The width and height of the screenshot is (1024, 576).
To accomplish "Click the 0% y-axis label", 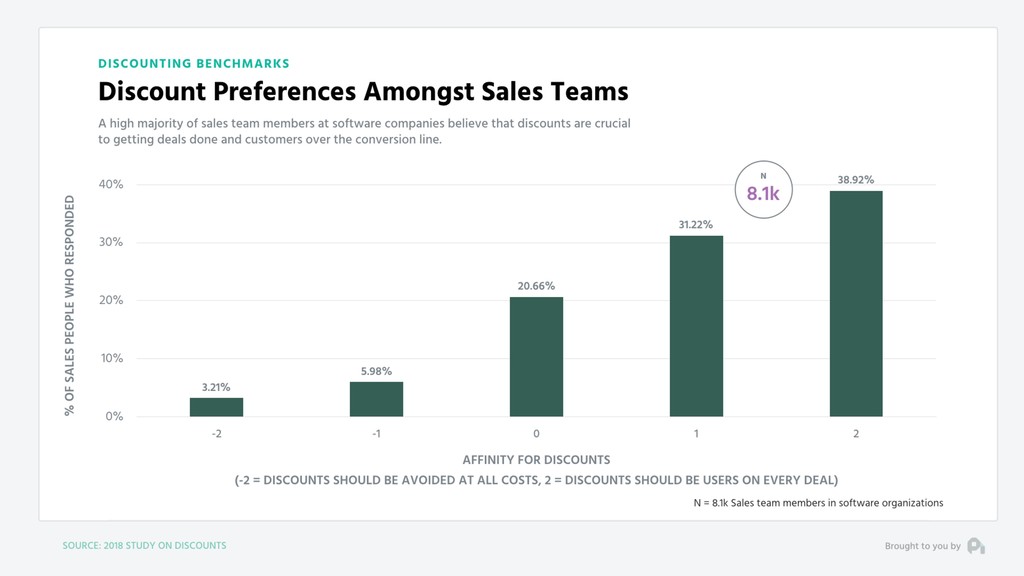I will tap(114, 417).
